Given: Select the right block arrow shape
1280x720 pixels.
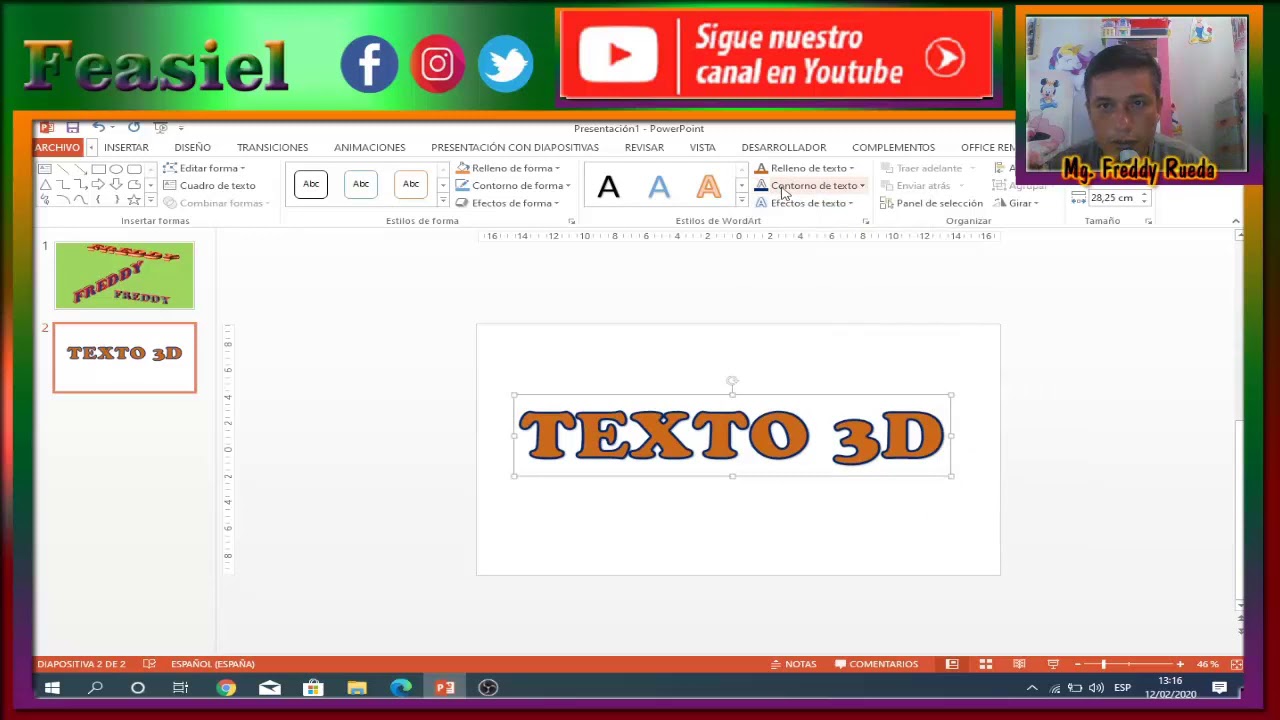Looking at the screenshot, I should point(99,185).
